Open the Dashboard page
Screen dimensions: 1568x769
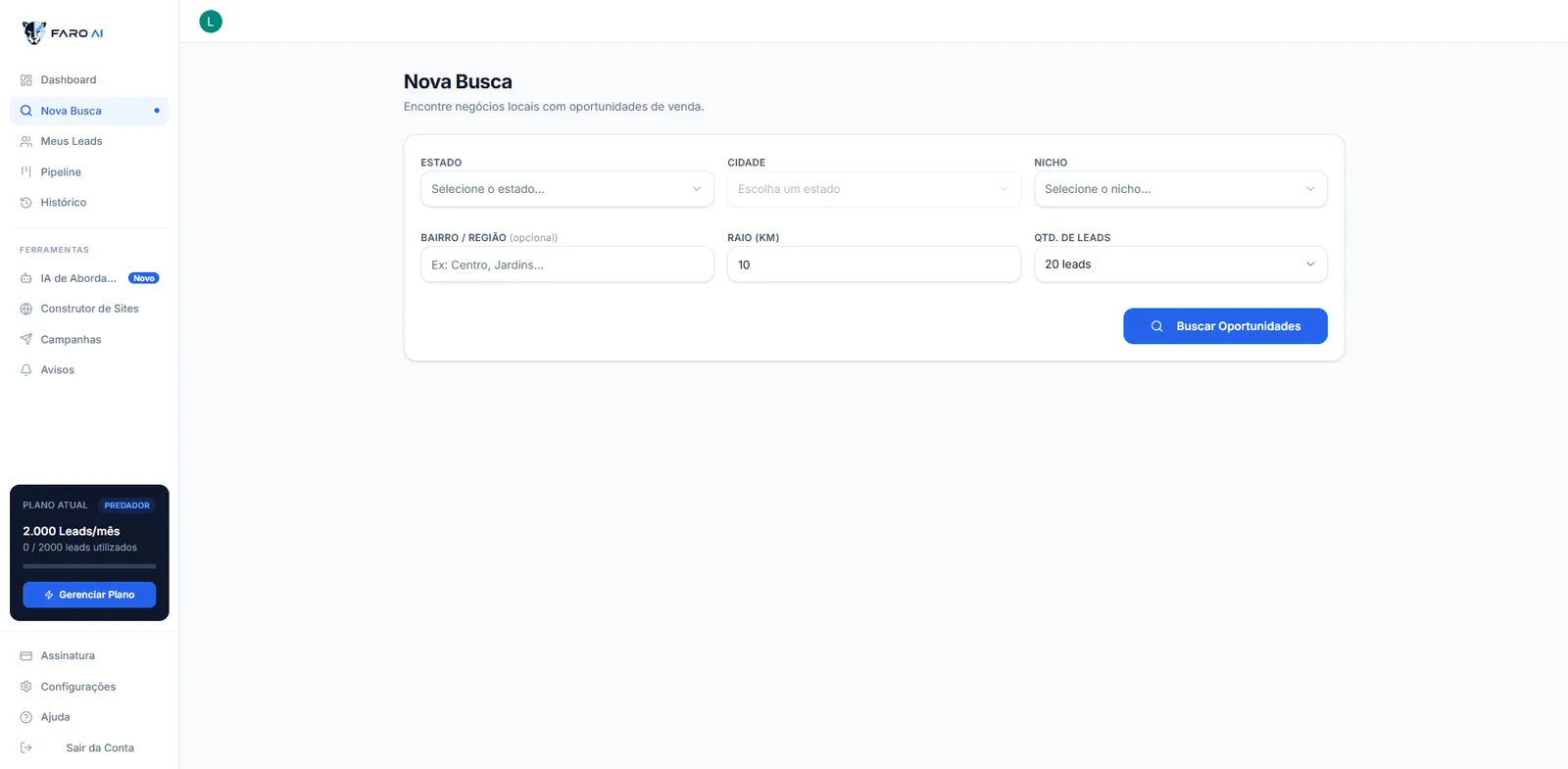pyautogui.click(x=89, y=80)
